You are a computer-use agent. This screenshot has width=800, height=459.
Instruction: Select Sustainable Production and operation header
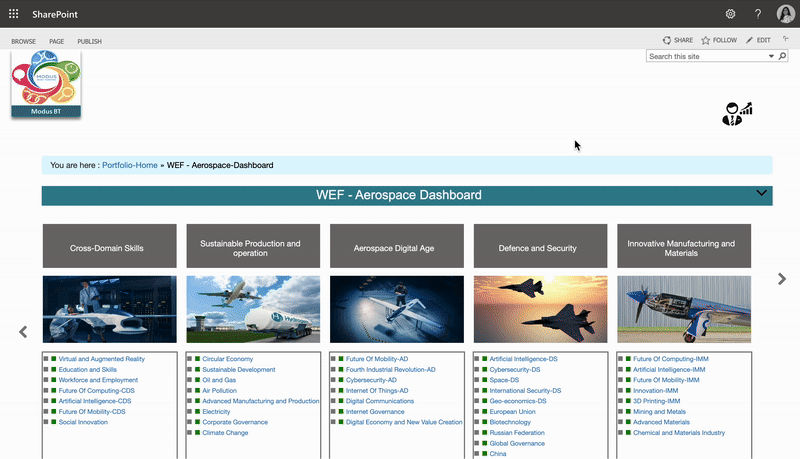(x=253, y=246)
